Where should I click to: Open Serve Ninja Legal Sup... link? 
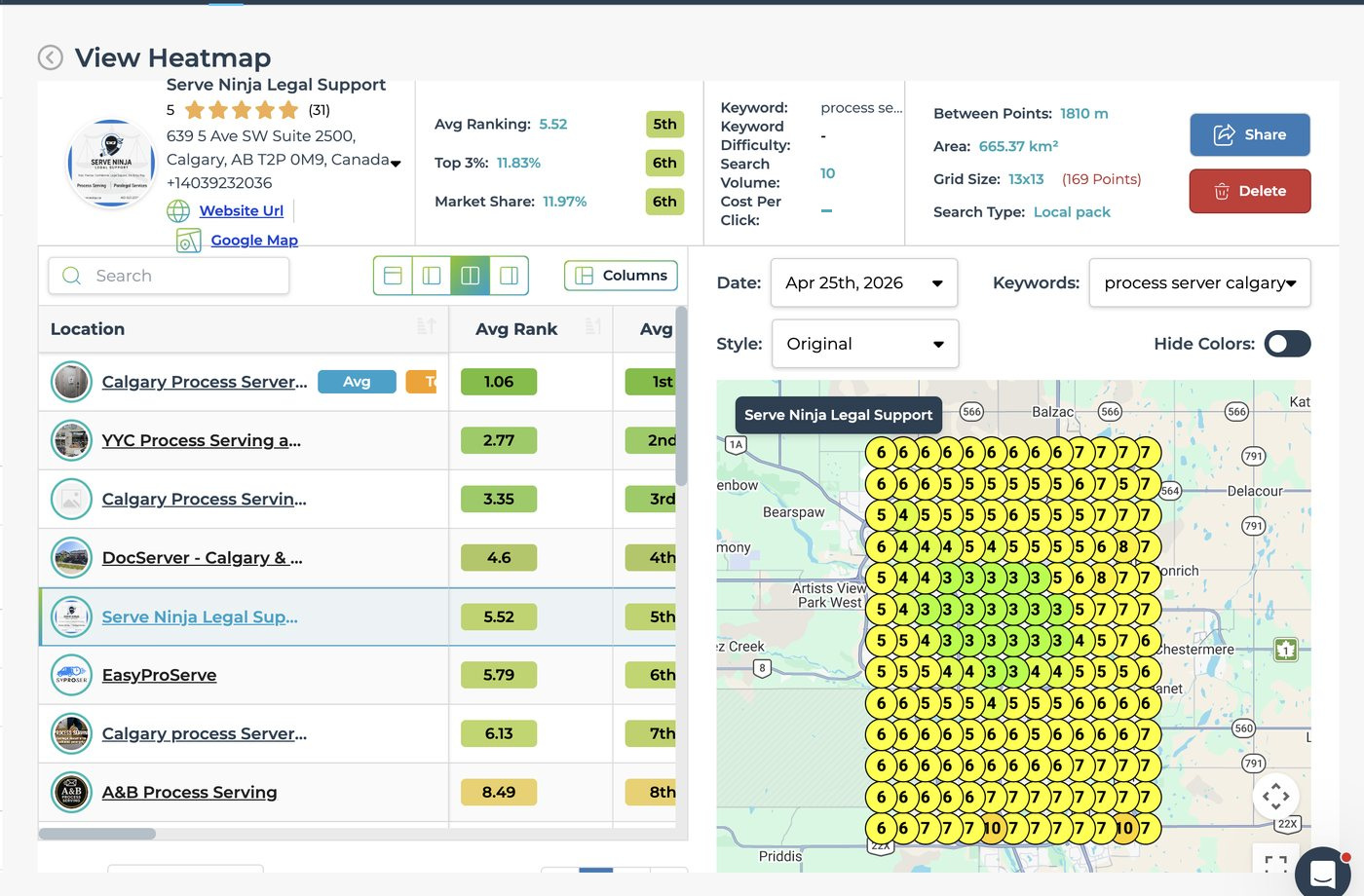click(x=200, y=616)
